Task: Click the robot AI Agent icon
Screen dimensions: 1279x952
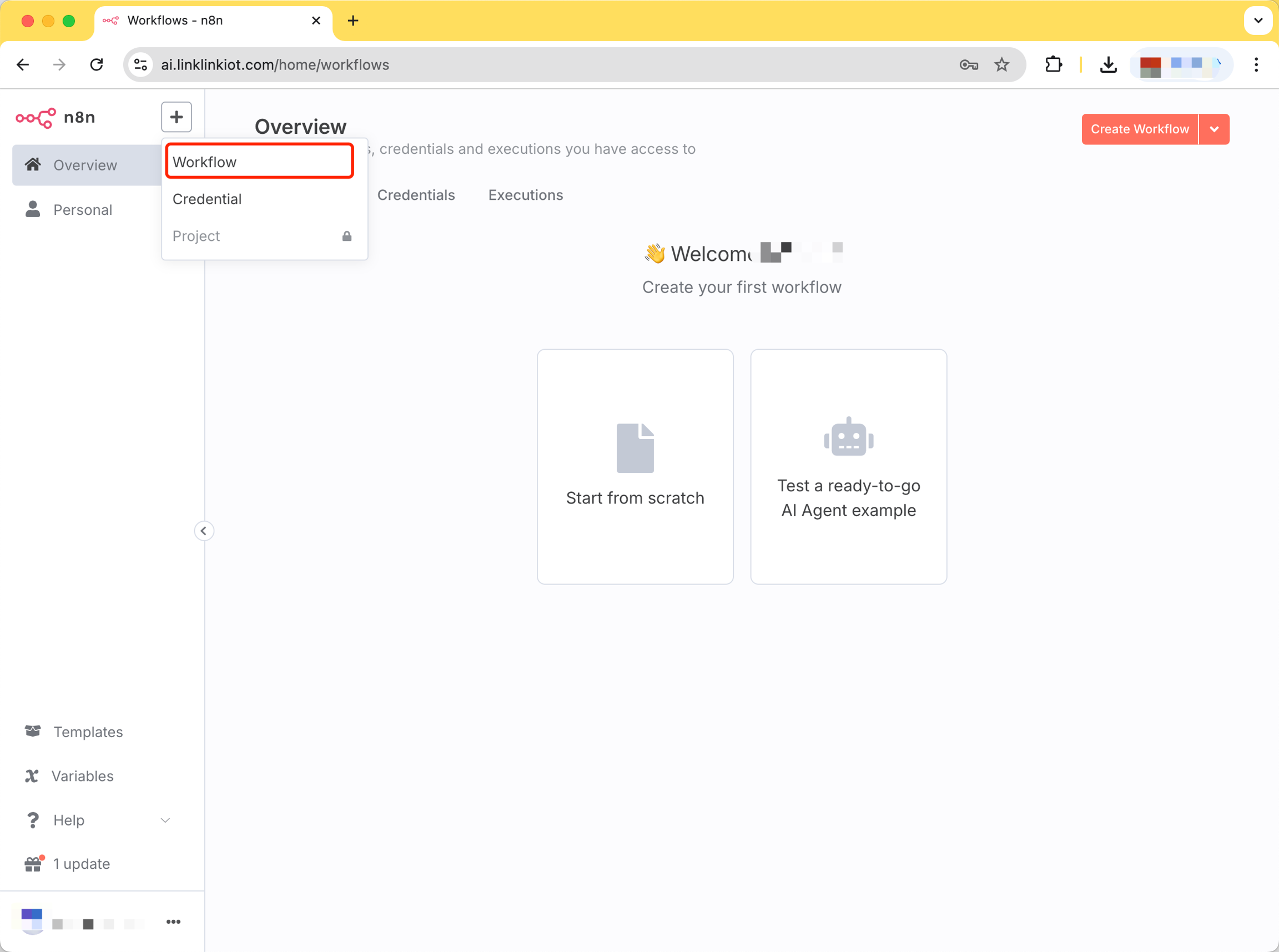Action: 848,437
